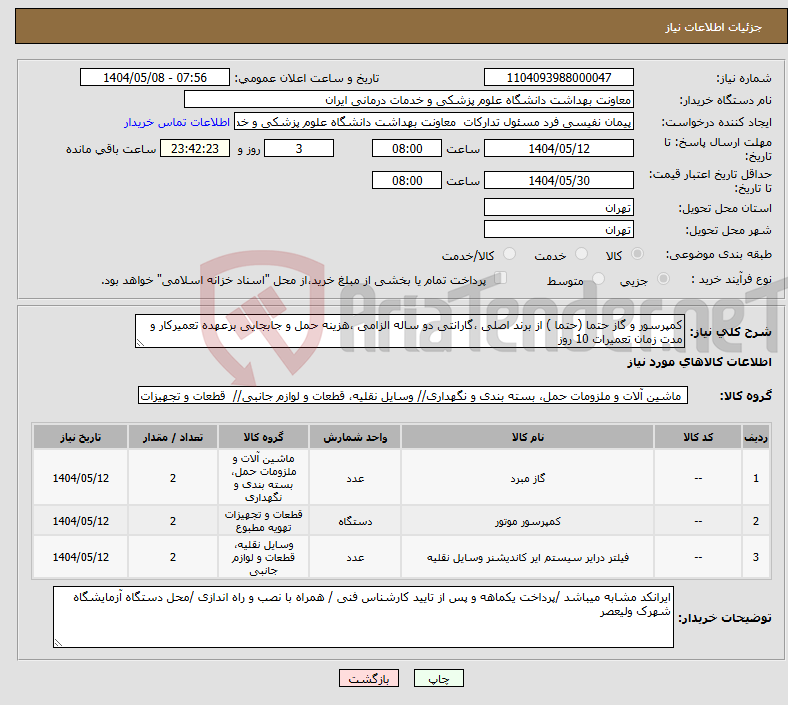Viewport: 788px width, 705px height.
Task: Click the remaining days field showing 3
Action: pos(299,148)
